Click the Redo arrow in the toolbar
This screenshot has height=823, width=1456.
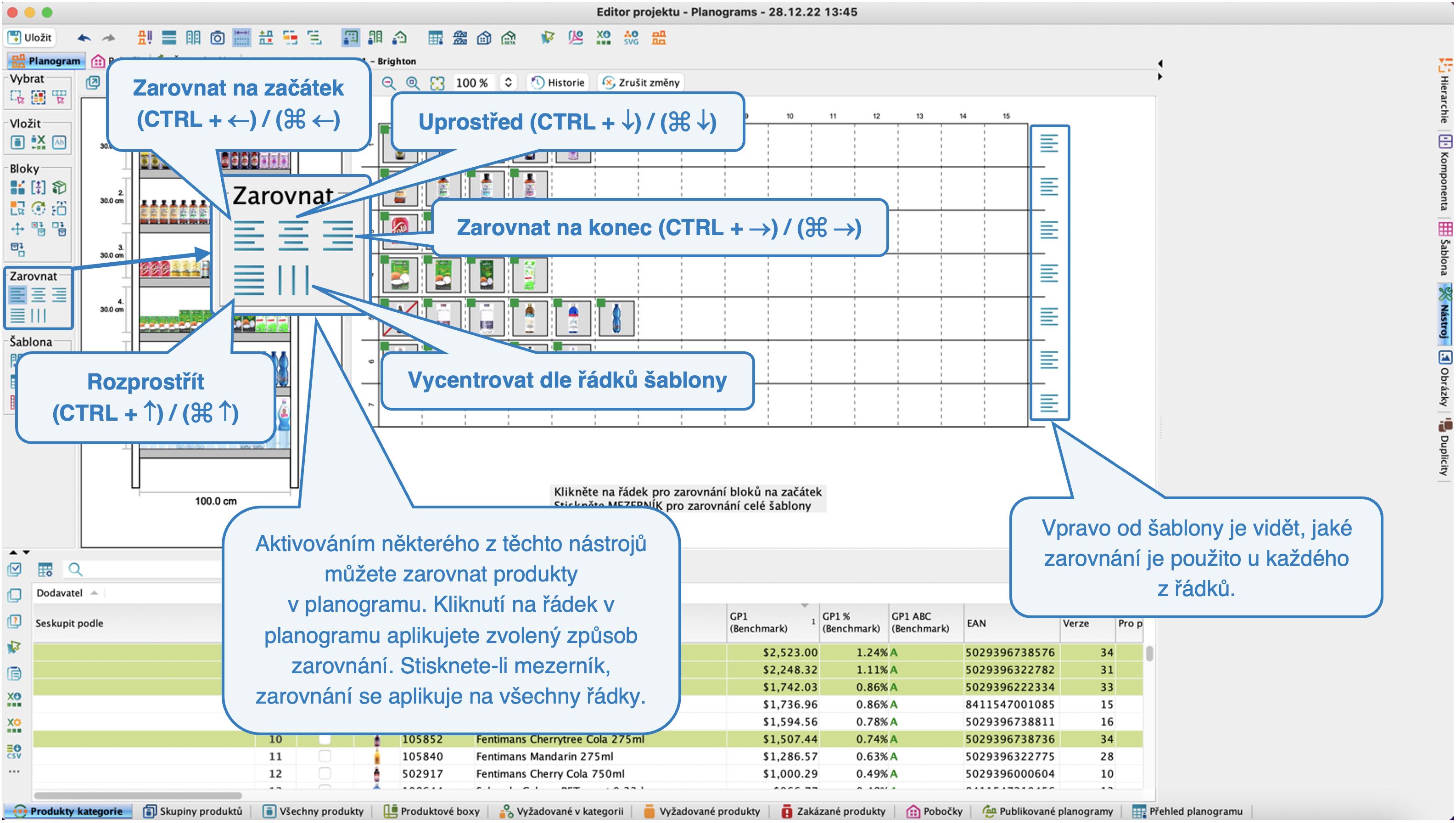click(x=108, y=38)
